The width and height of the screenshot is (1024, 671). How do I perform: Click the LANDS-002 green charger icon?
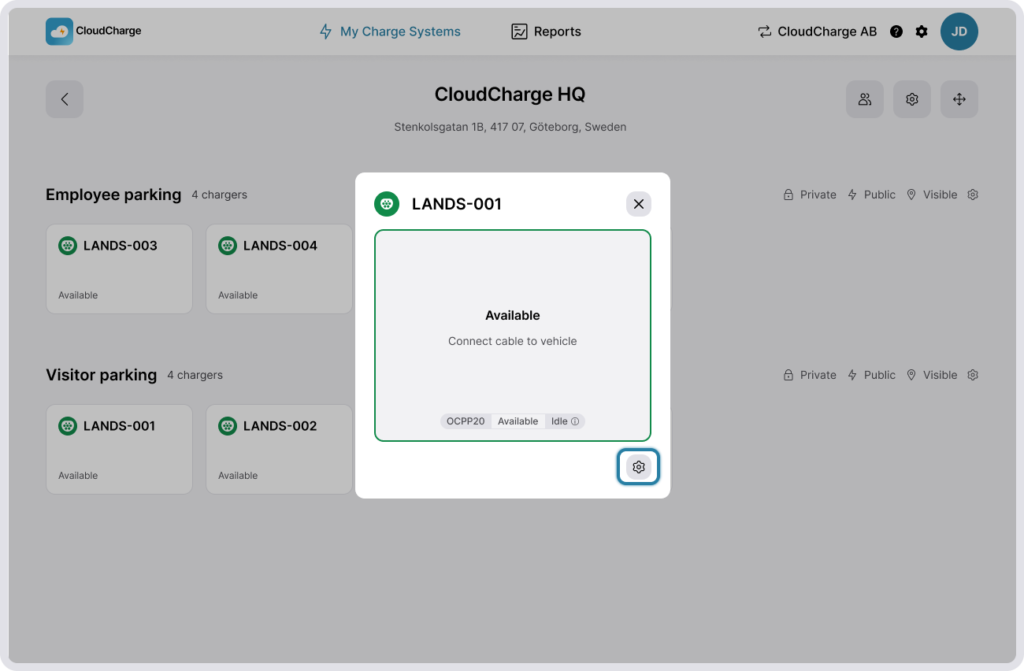pos(227,426)
